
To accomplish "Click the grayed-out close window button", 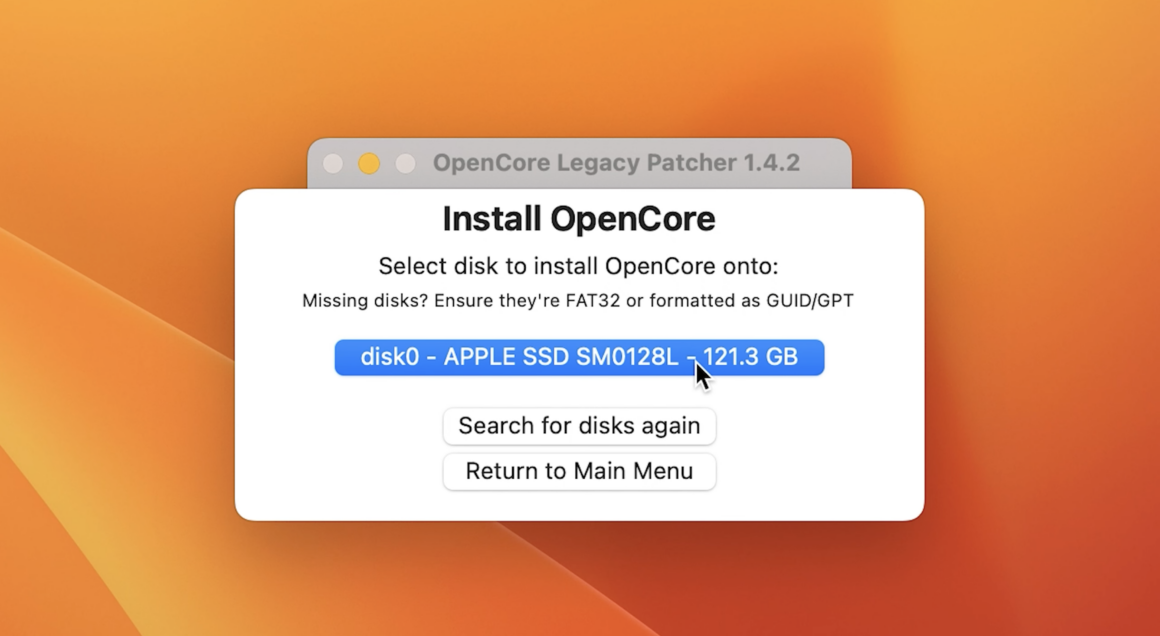I will (x=333, y=163).
